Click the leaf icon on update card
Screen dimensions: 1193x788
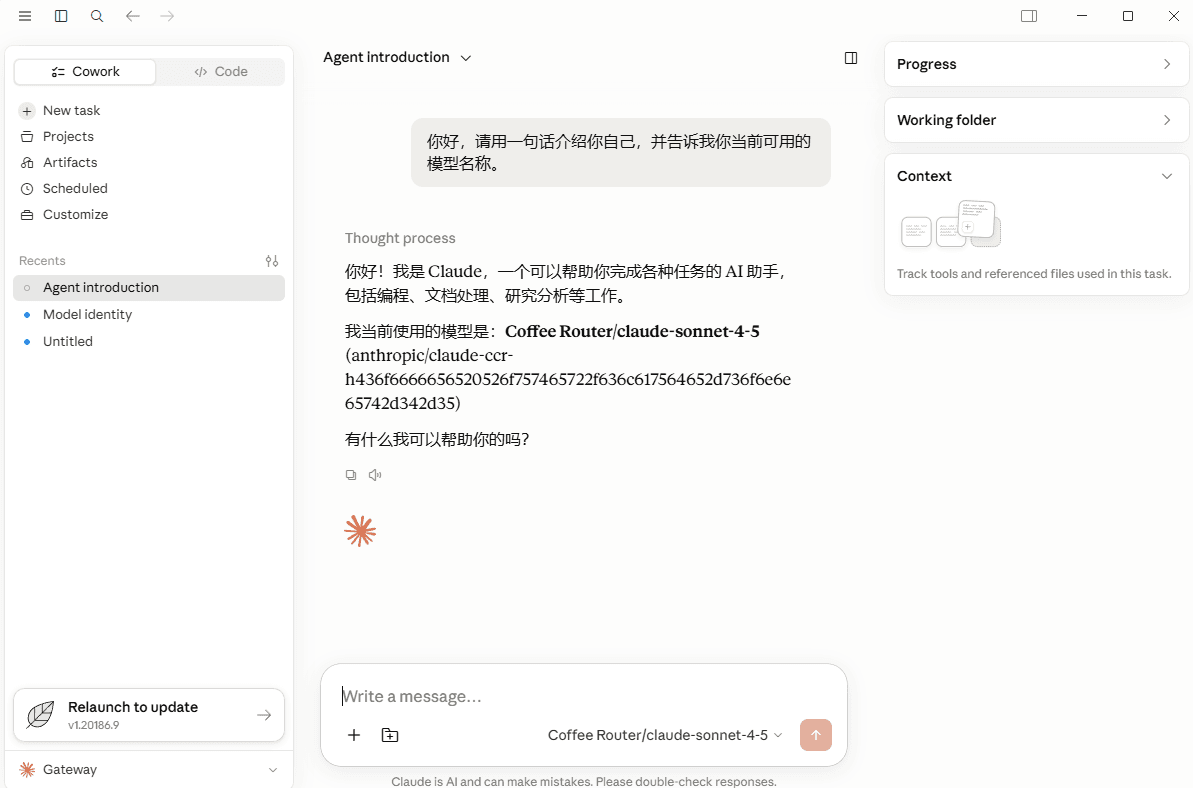click(x=40, y=715)
